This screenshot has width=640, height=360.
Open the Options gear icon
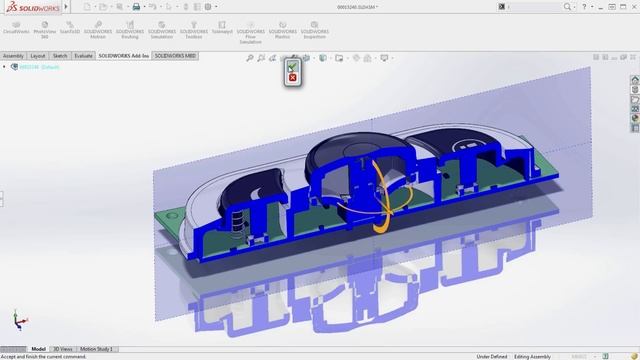(x=208, y=7)
